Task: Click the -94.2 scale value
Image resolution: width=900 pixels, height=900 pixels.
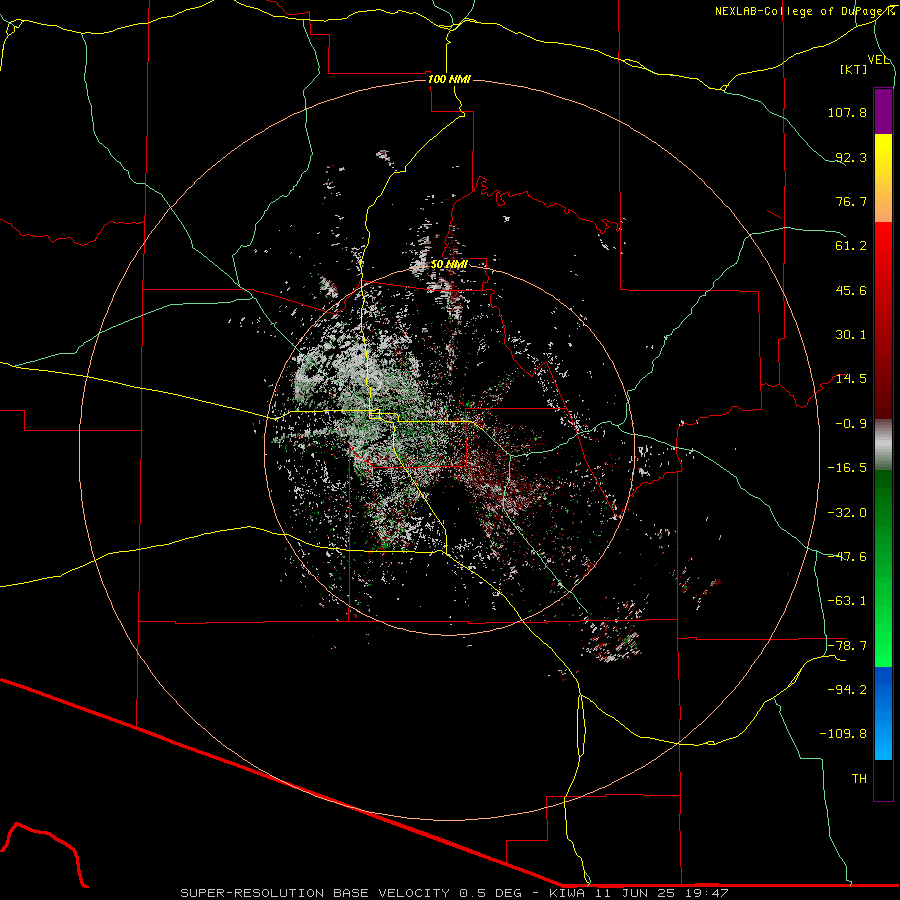Action: [847, 690]
